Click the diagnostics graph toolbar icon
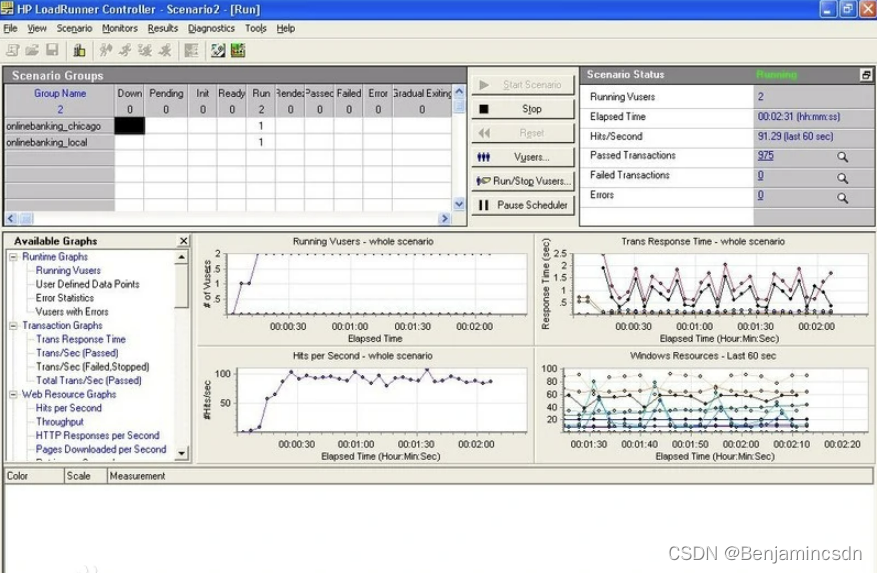 pyautogui.click(x=218, y=50)
